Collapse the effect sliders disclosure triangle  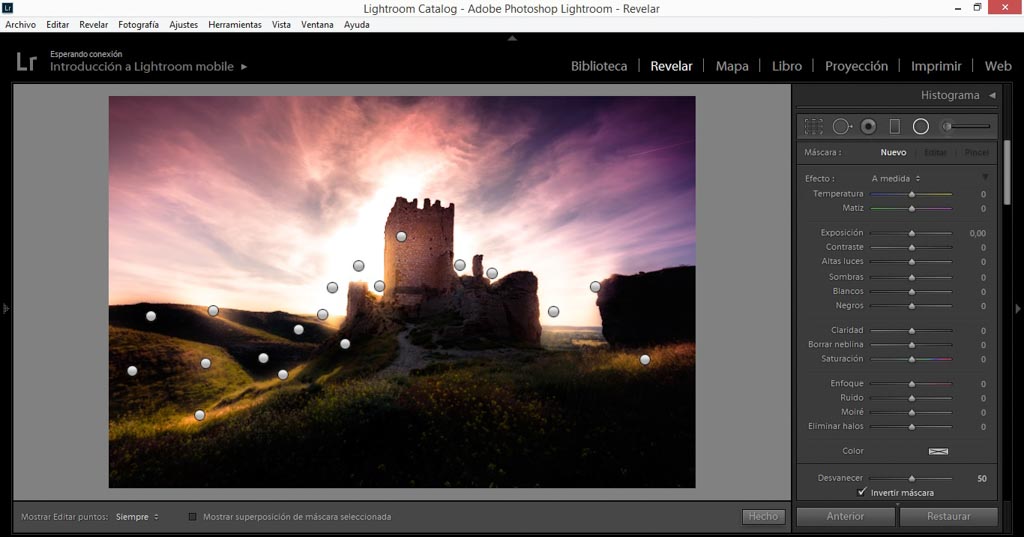pos(985,177)
